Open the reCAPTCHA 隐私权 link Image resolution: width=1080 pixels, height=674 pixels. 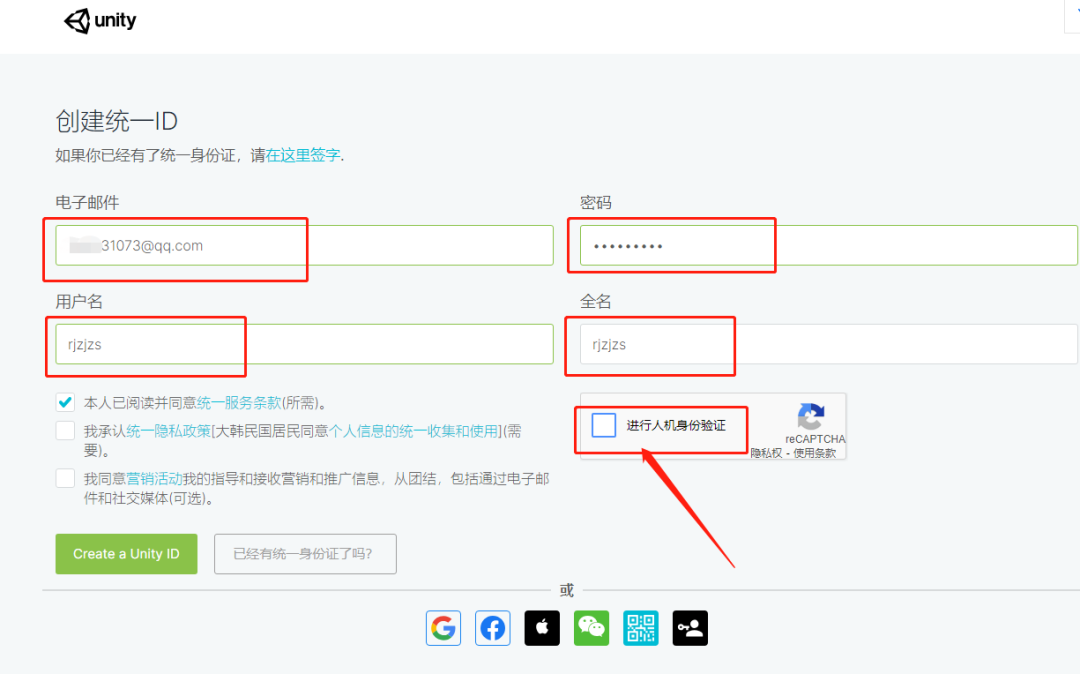(x=767, y=453)
